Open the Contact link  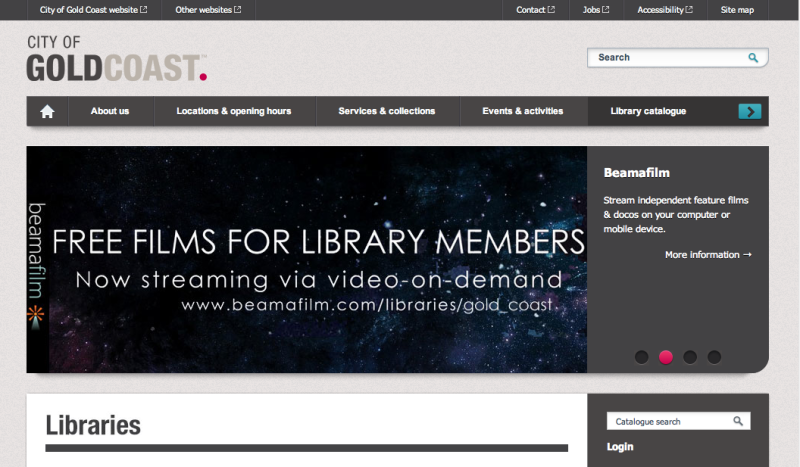(535, 10)
